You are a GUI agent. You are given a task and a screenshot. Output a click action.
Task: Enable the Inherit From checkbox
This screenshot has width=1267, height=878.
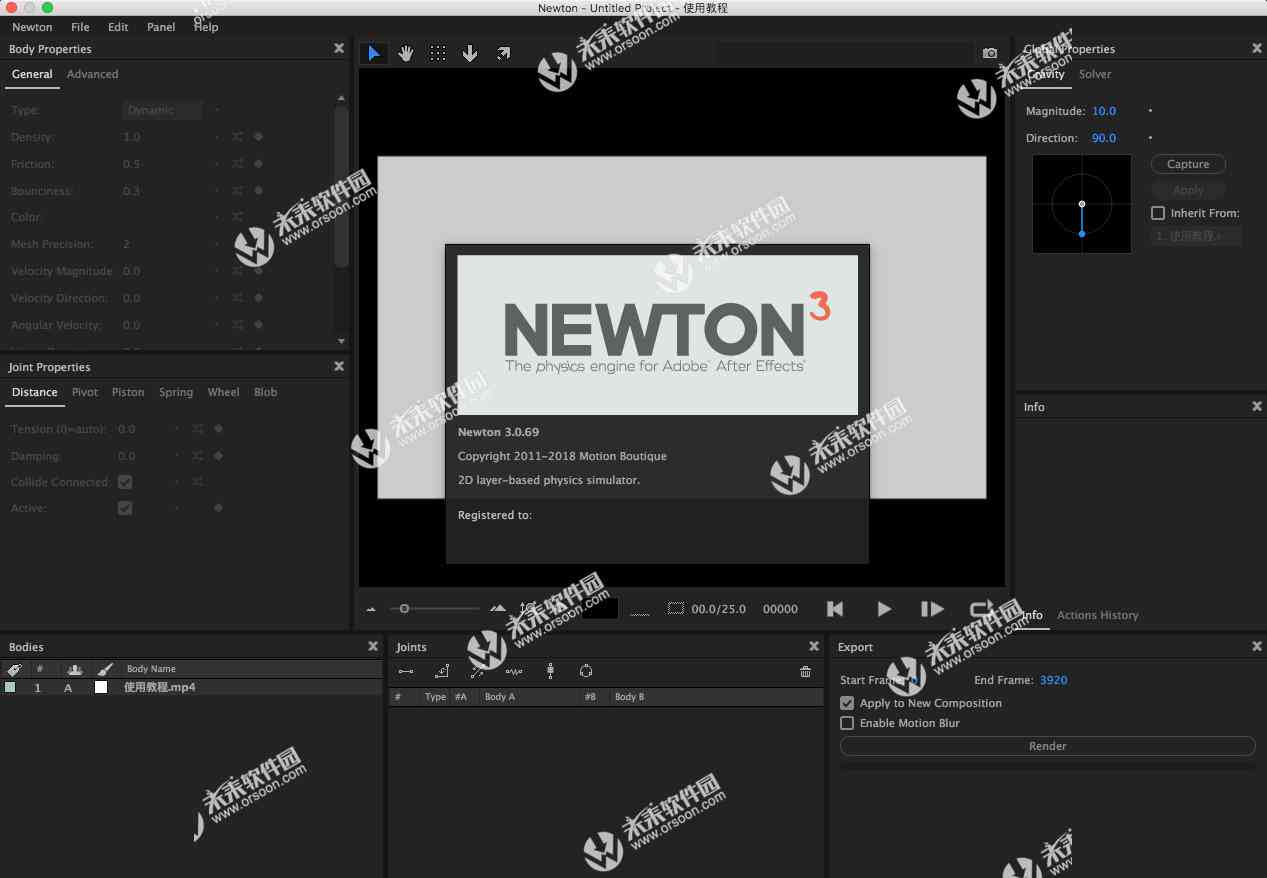pos(1158,213)
